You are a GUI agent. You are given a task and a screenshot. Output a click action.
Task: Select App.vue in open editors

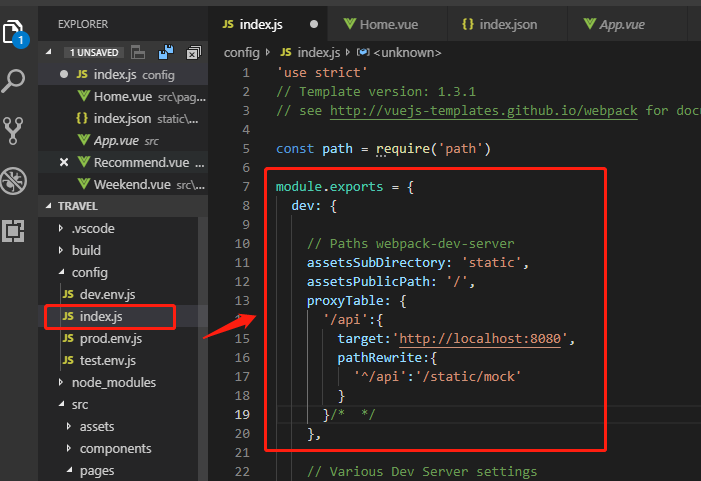pos(123,140)
